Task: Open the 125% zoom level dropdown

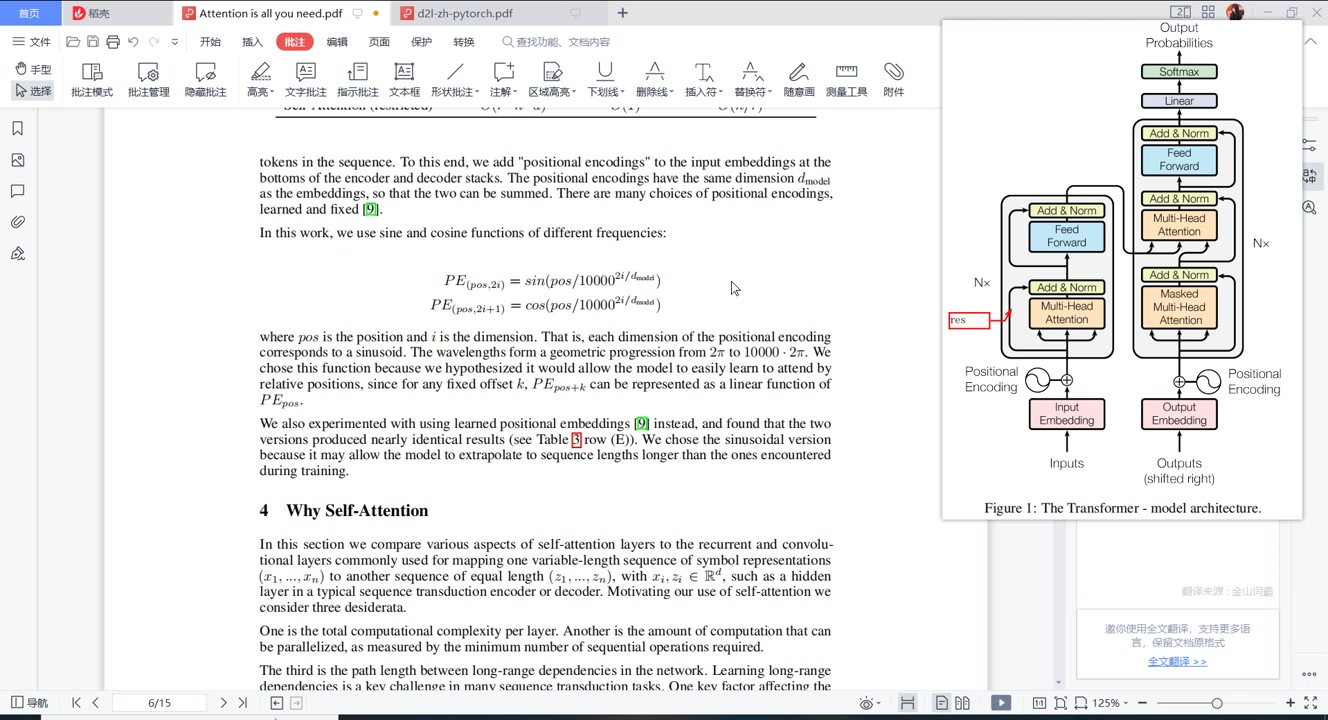Action: [x=1109, y=703]
